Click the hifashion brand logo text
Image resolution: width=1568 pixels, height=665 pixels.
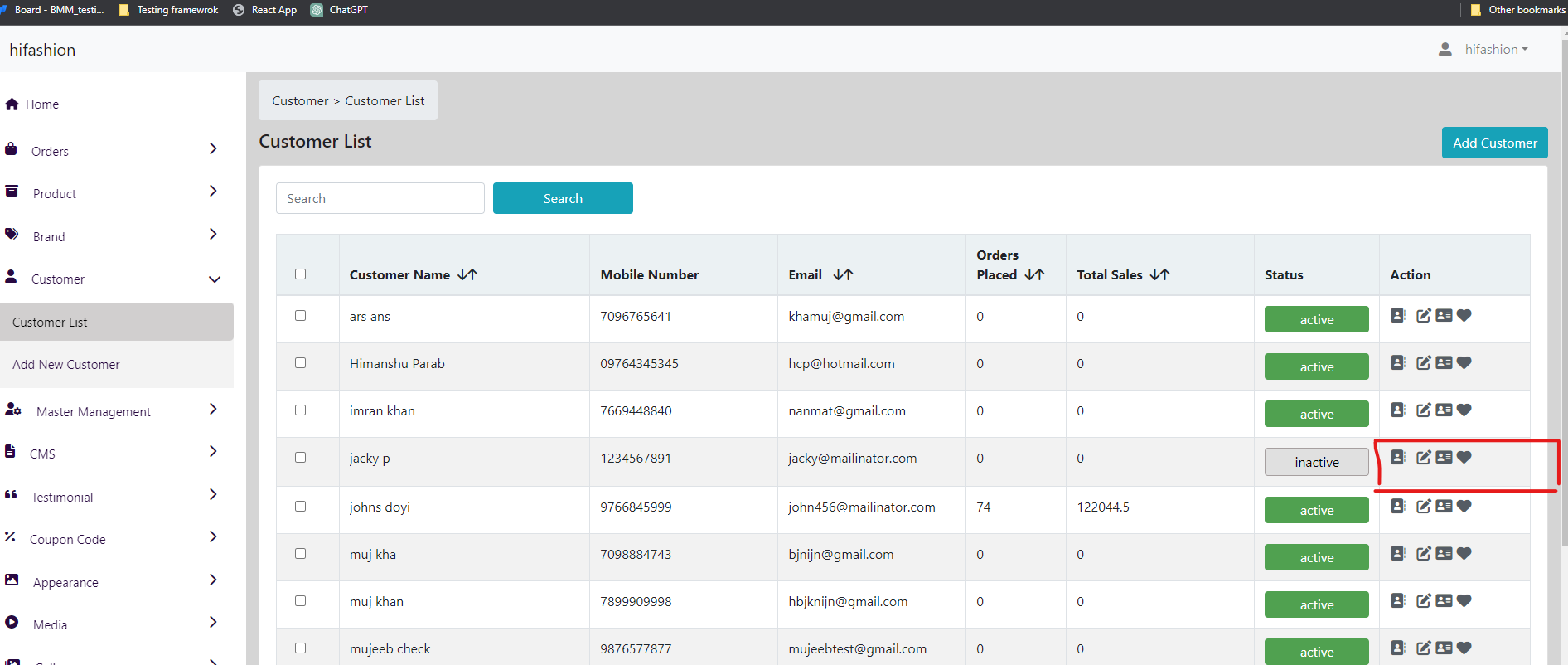click(42, 50)
